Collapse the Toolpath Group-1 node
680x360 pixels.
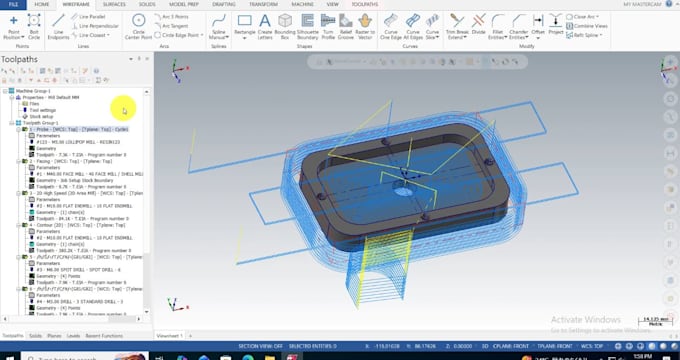tap(12, 123)
